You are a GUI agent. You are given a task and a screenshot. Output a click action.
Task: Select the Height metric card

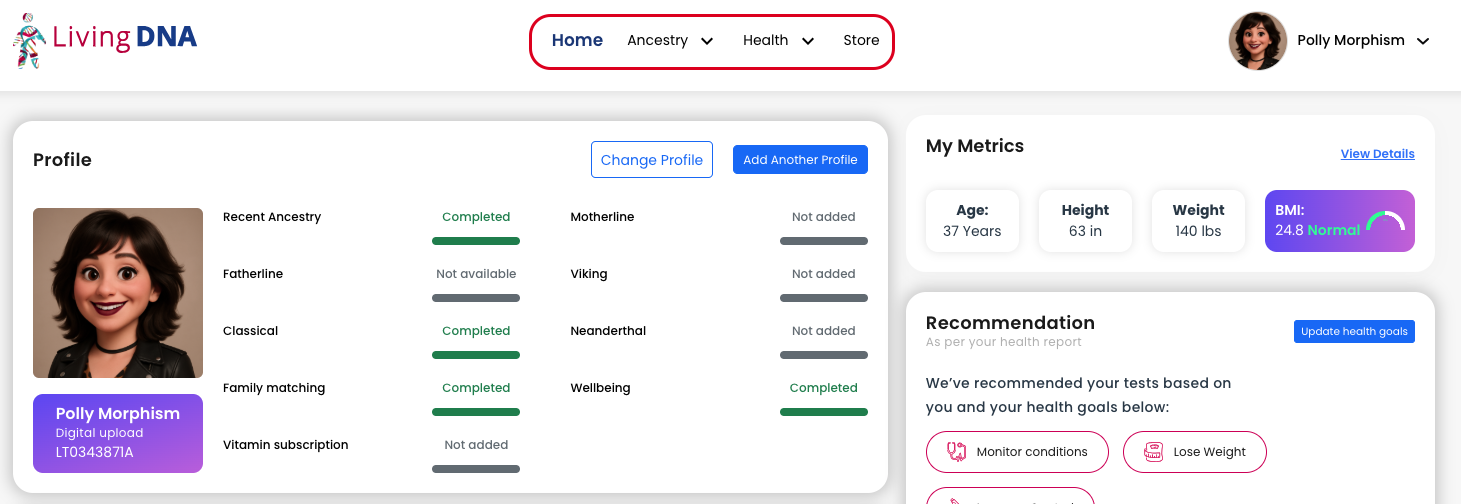1085,221
